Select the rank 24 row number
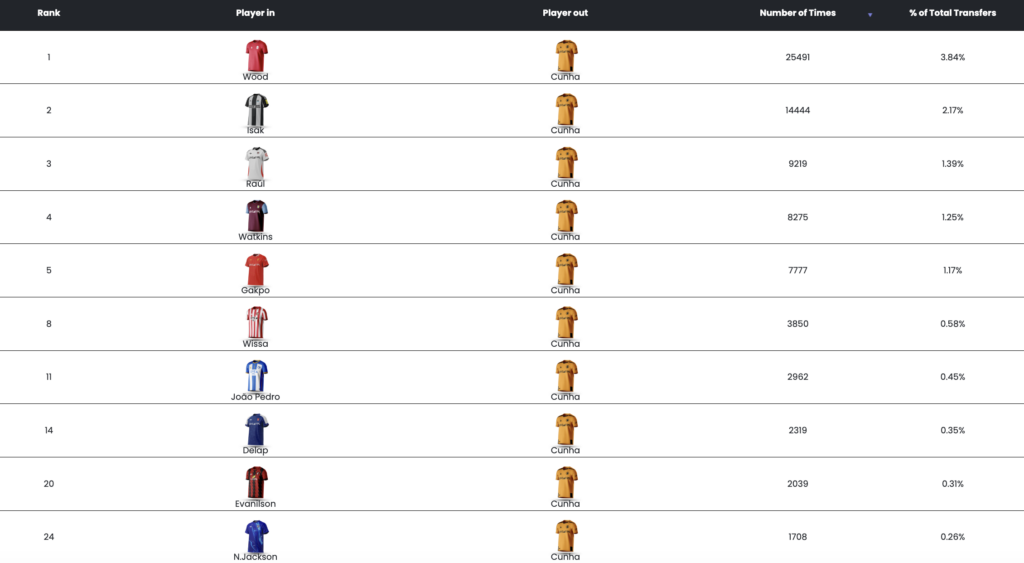The height and width of the screenshot is (563, 1024). point(48,537)
